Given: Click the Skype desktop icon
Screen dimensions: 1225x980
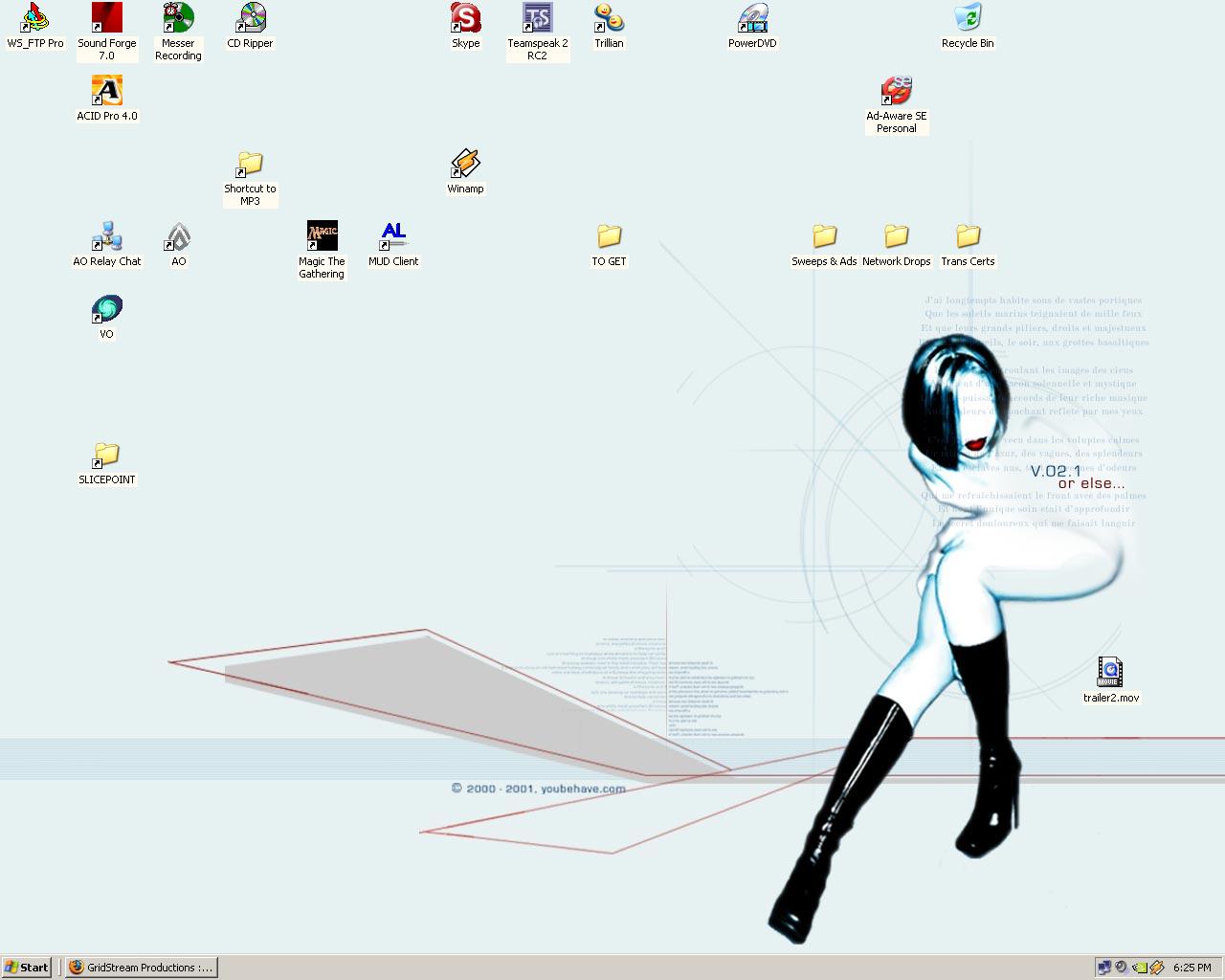Looking at the screenshot, I should click(x=465, y=18).
